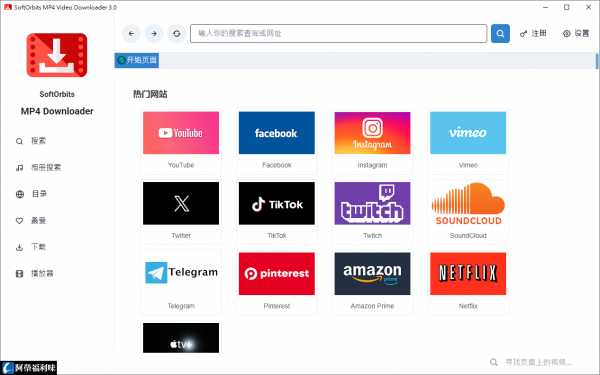Minimize the MP4 Video Downloader window
Image resolution: width=600 pixels, height=375 pixels.
point(546,7)
